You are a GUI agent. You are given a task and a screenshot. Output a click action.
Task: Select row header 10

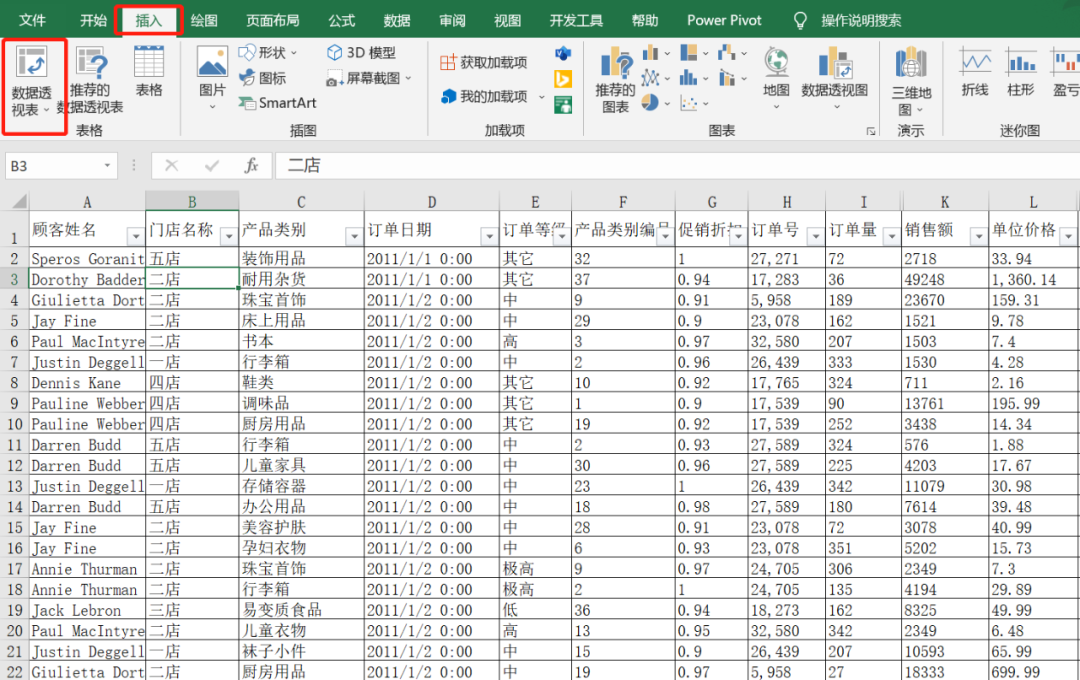click(x=14, y=424)
